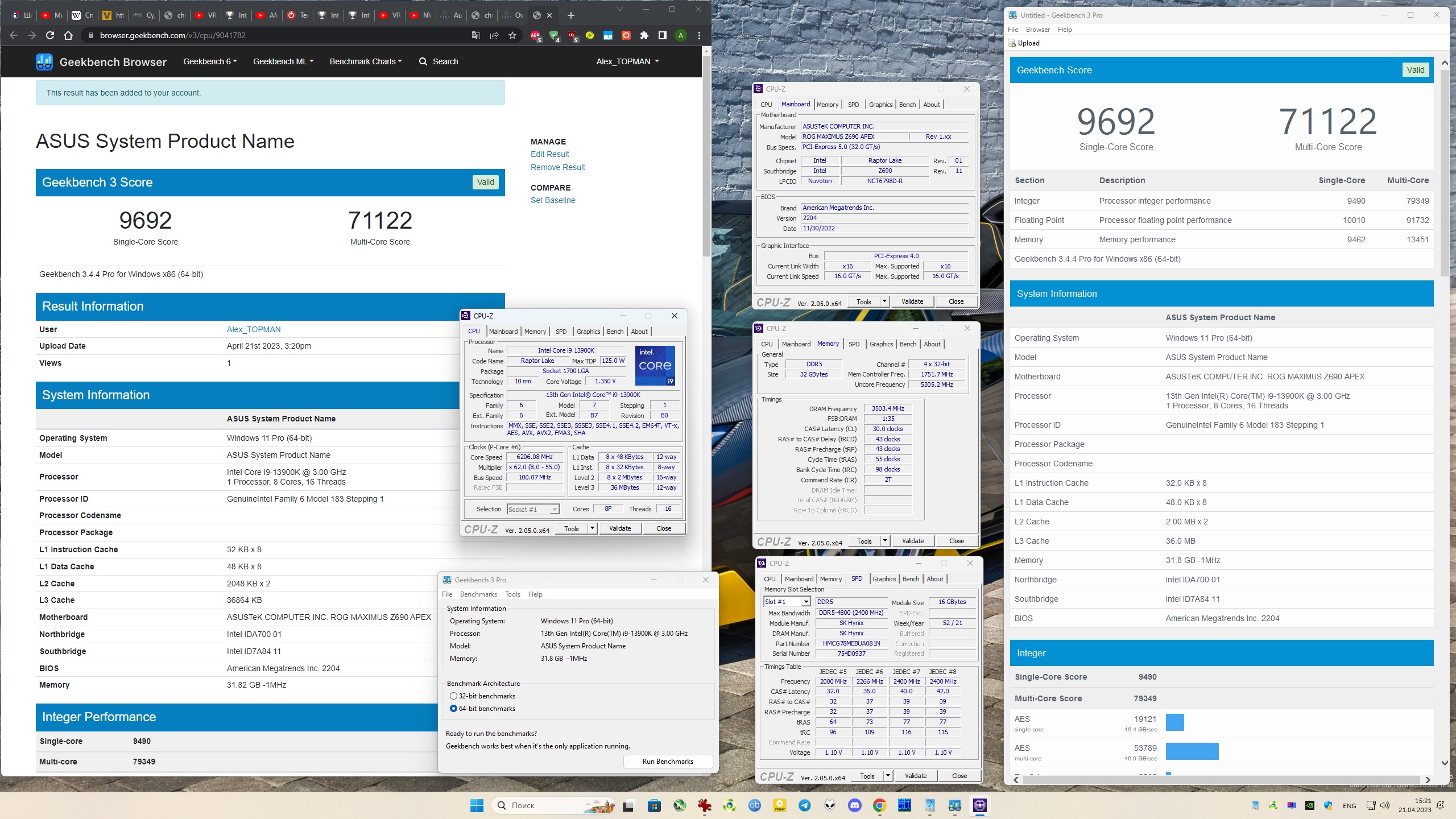Open Benchmarks menu in Geekbench 3 Pro
This screenshot has width=1456, height=819.
(x=478, y=594)
